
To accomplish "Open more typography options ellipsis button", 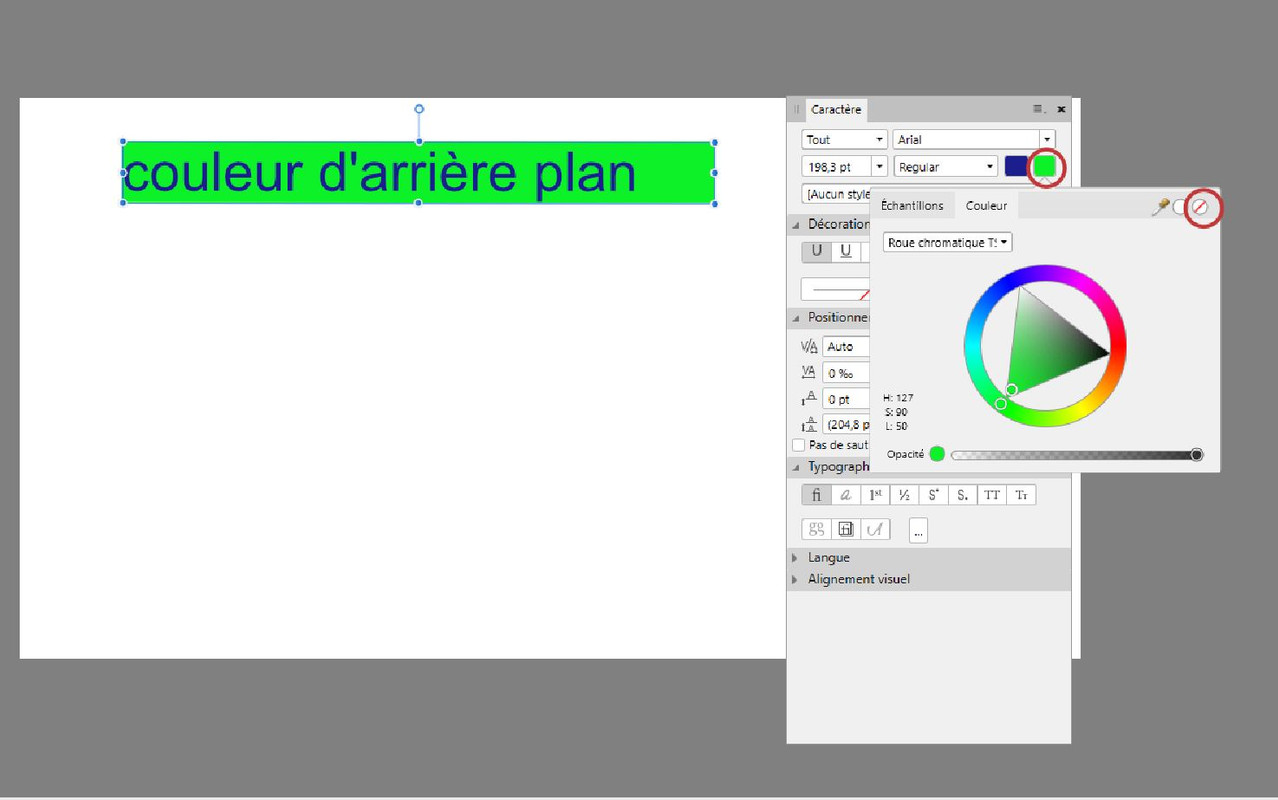I will [918, 531].
